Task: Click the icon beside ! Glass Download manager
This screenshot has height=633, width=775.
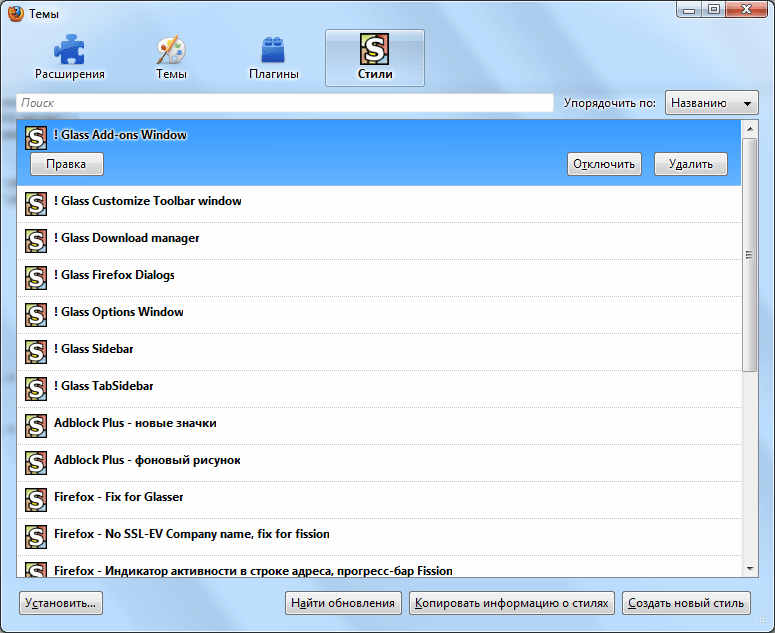Action: [36, 240]
